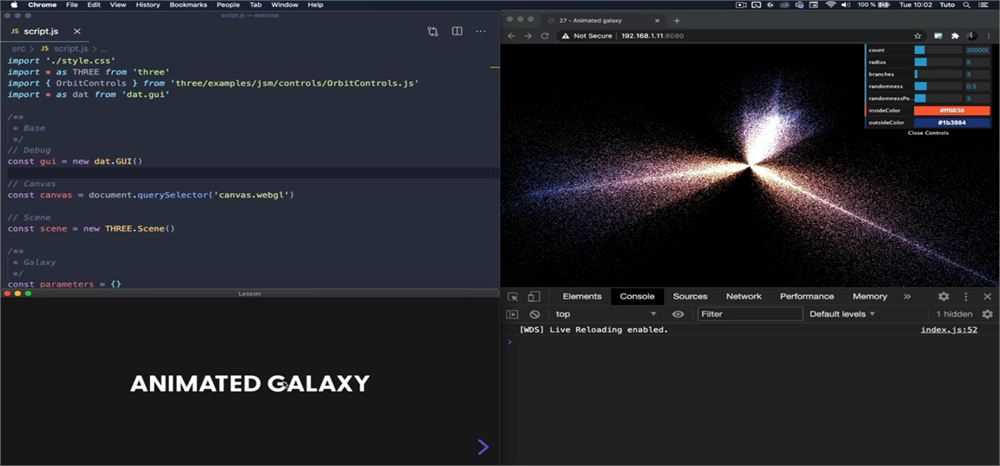Screen dimensions: 1000x466
Task: Switch to the Performance DevTools tab
Action: pyautogui.click(x=807, y=296)
